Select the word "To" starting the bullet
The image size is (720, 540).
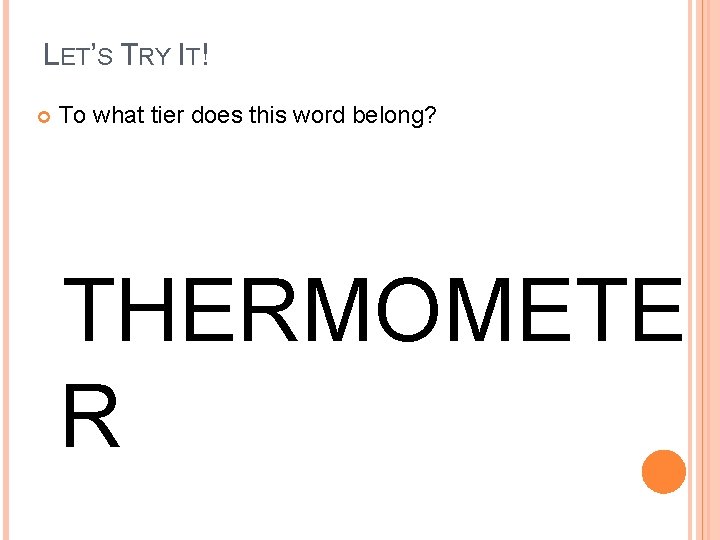72,114
